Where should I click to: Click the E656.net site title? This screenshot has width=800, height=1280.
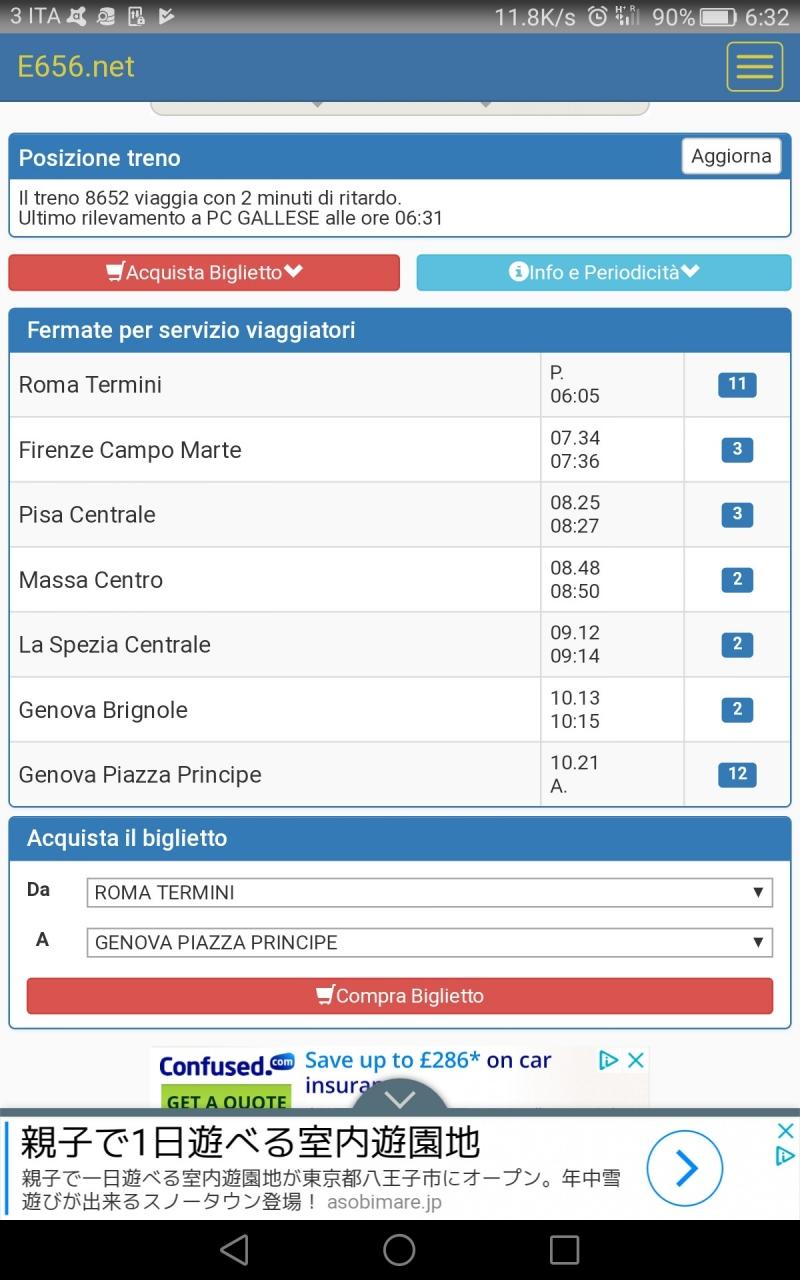(x=76, y=66)
